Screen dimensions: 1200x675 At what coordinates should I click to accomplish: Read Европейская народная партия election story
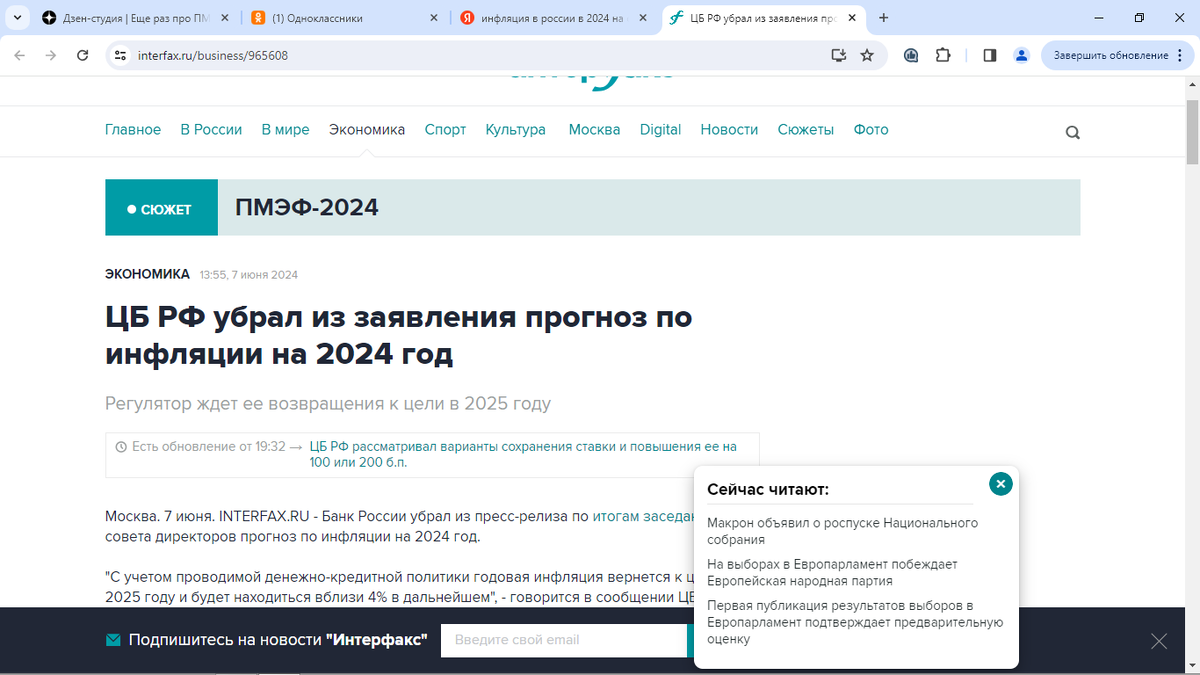832,572
